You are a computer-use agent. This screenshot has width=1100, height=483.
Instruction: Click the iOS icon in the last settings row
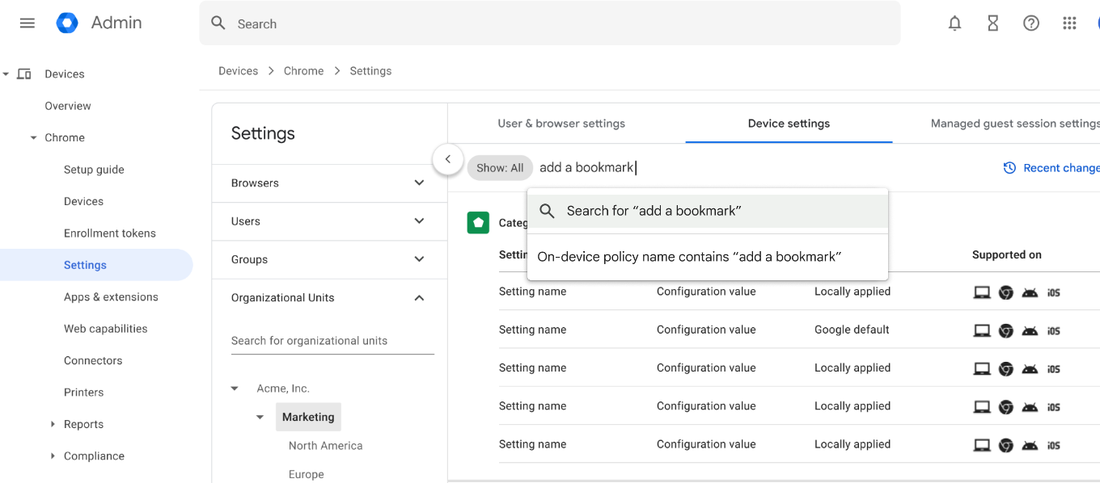[1054, 444]
